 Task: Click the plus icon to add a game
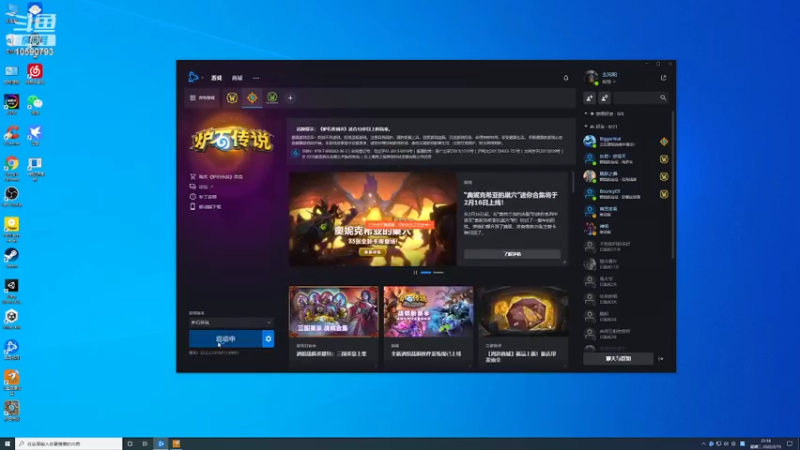pyautogui.click(x=290, y=97)
